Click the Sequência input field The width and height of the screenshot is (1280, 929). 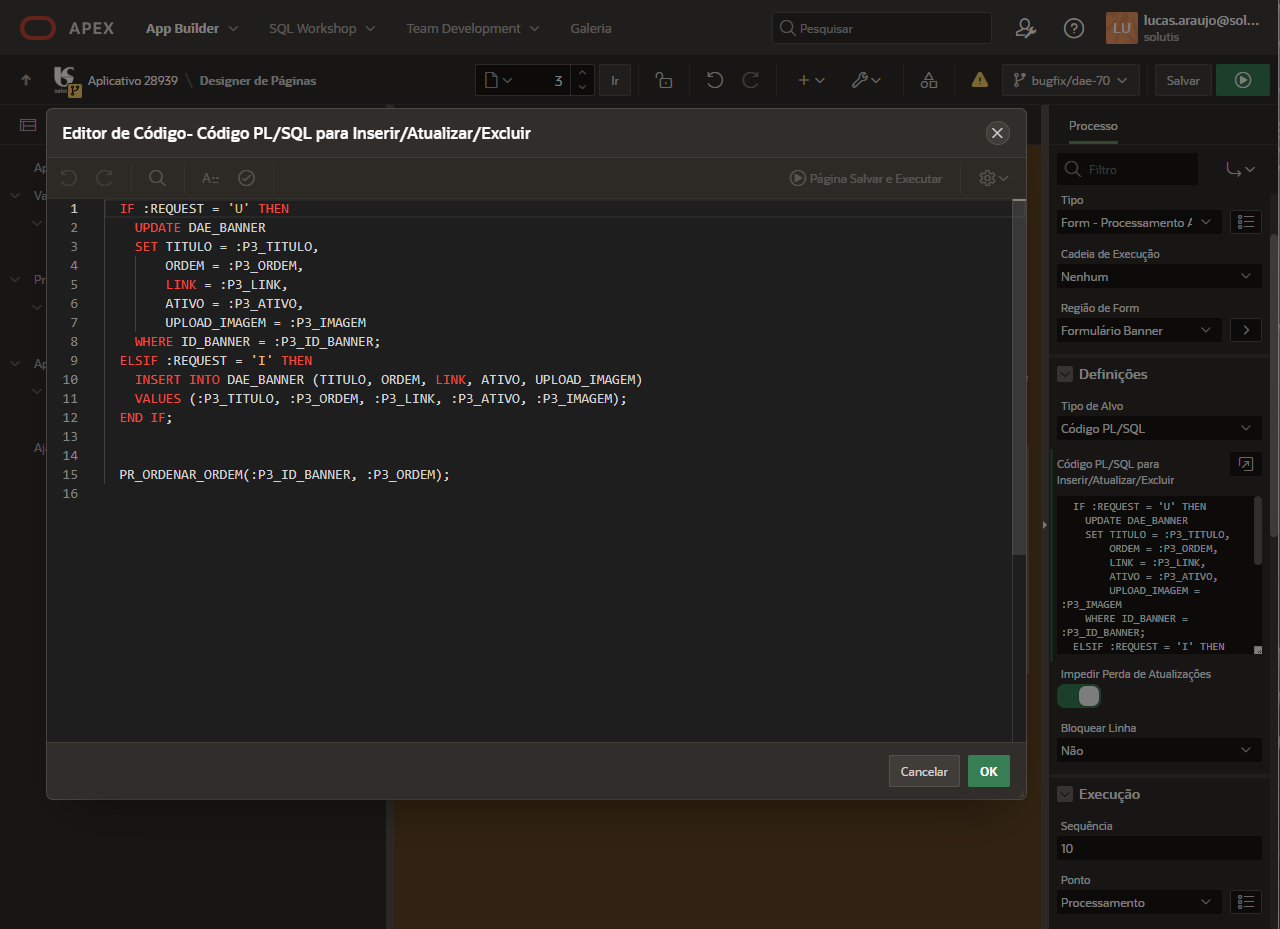1159,848
